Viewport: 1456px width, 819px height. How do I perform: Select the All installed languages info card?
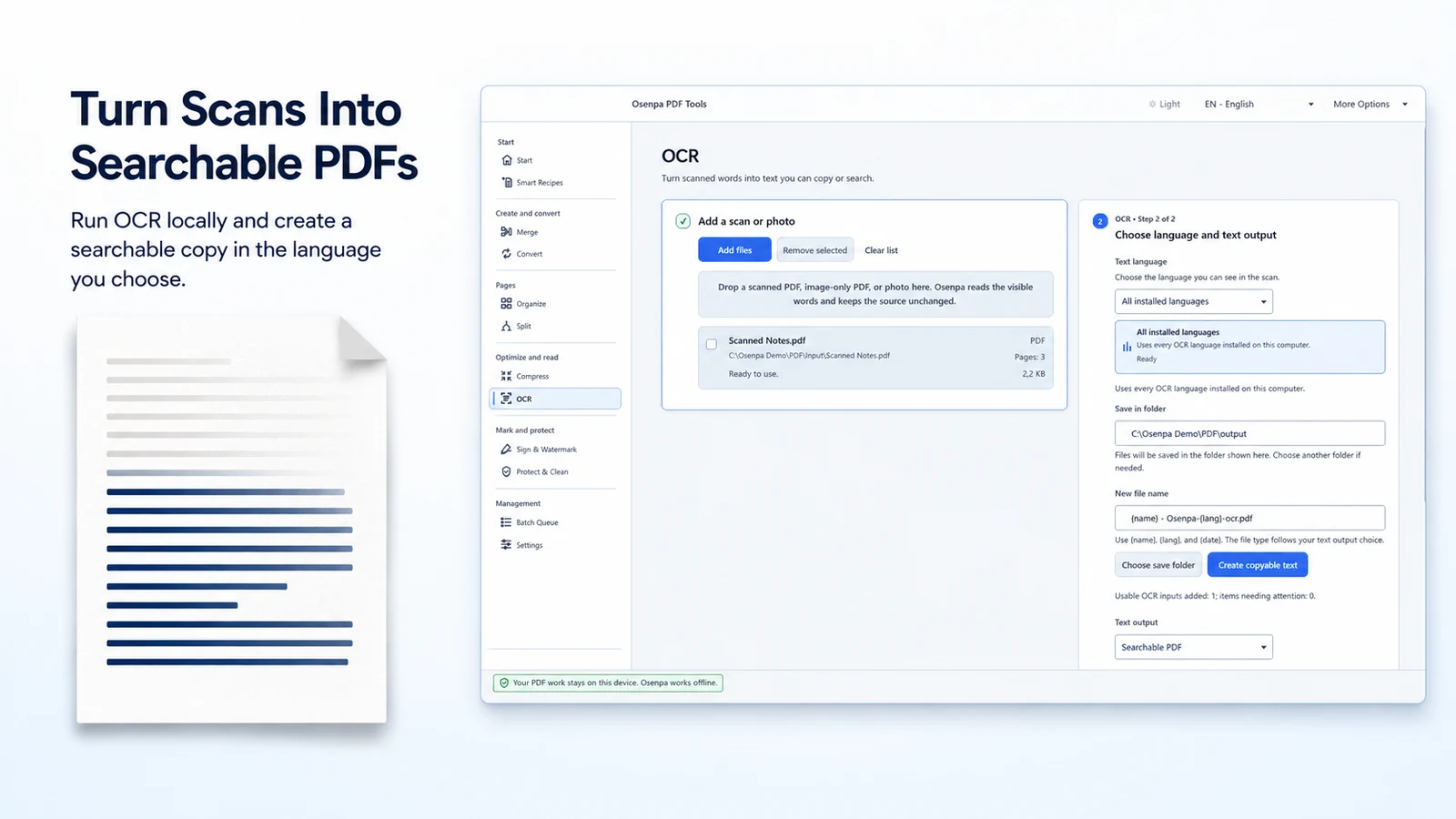1249,347
